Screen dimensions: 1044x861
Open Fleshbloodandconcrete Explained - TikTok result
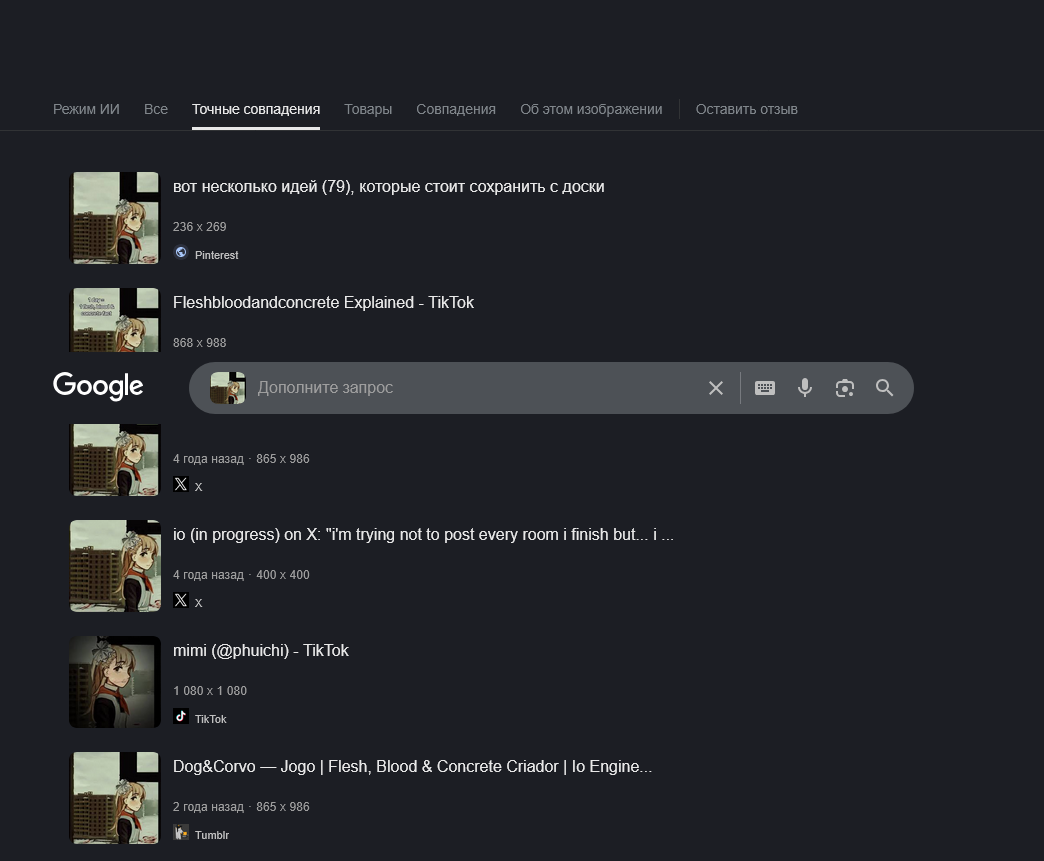click(323, 302)
